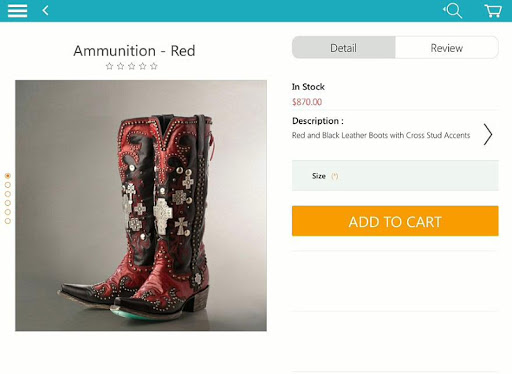
Task: Click the second rating star
Action: point(121,66)
